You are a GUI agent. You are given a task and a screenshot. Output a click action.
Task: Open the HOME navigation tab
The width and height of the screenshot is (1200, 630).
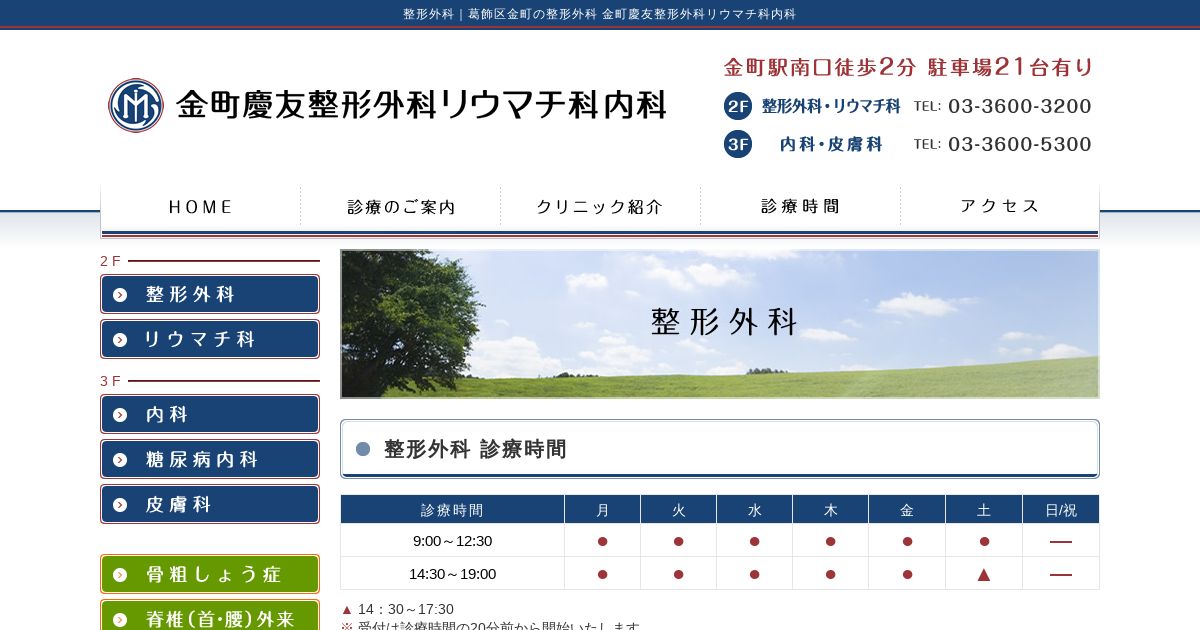201,207
